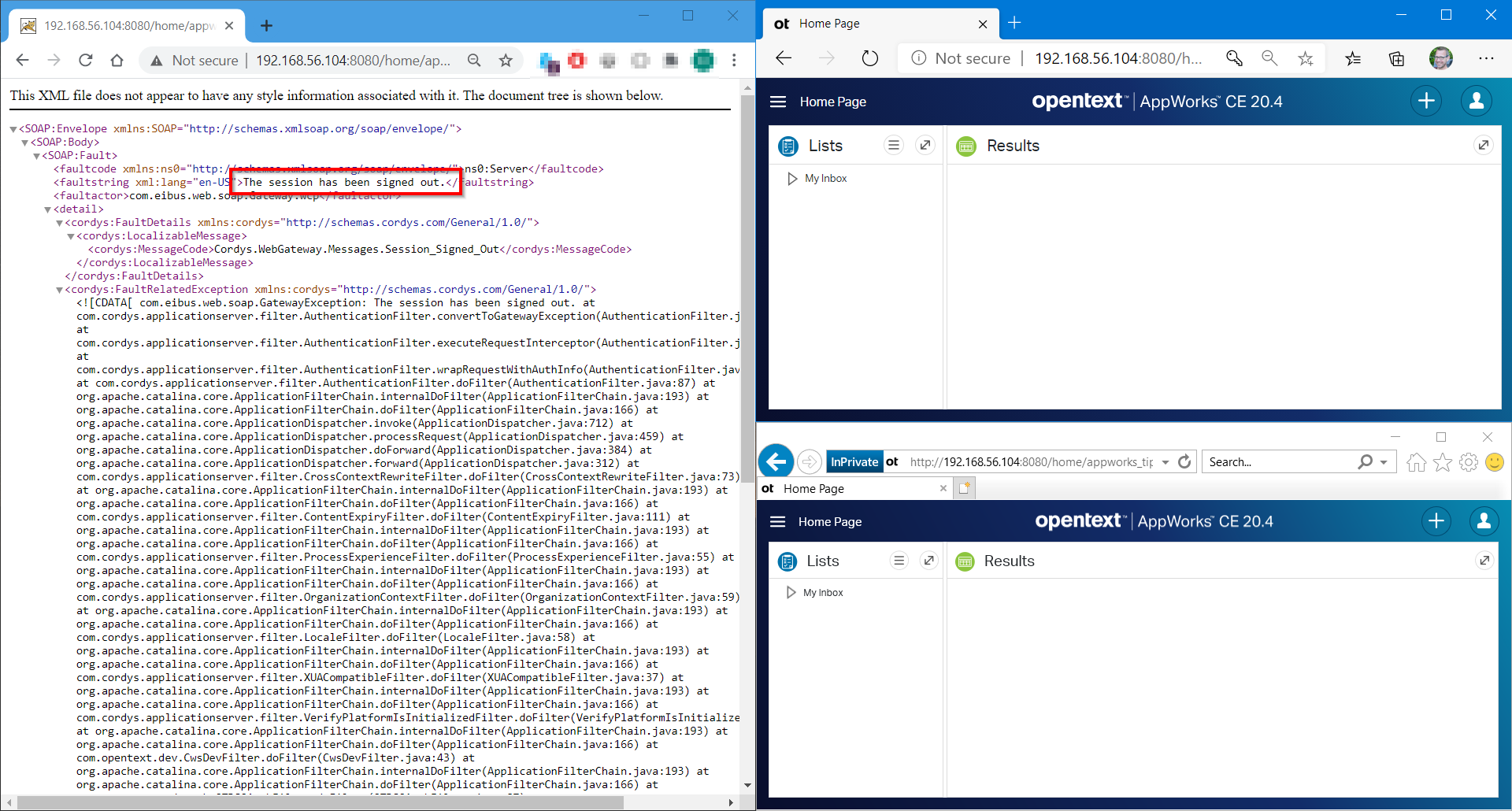Select Home Page tab in Internet Explorer
Image resolution: width=1512 pixels, height=811 pixels.
tap(855, 488)
